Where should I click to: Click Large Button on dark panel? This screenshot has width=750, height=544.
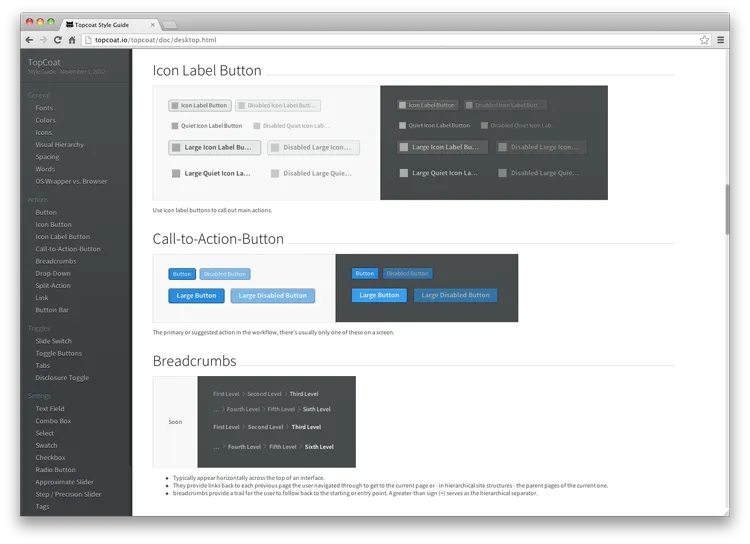coord(379,295)
